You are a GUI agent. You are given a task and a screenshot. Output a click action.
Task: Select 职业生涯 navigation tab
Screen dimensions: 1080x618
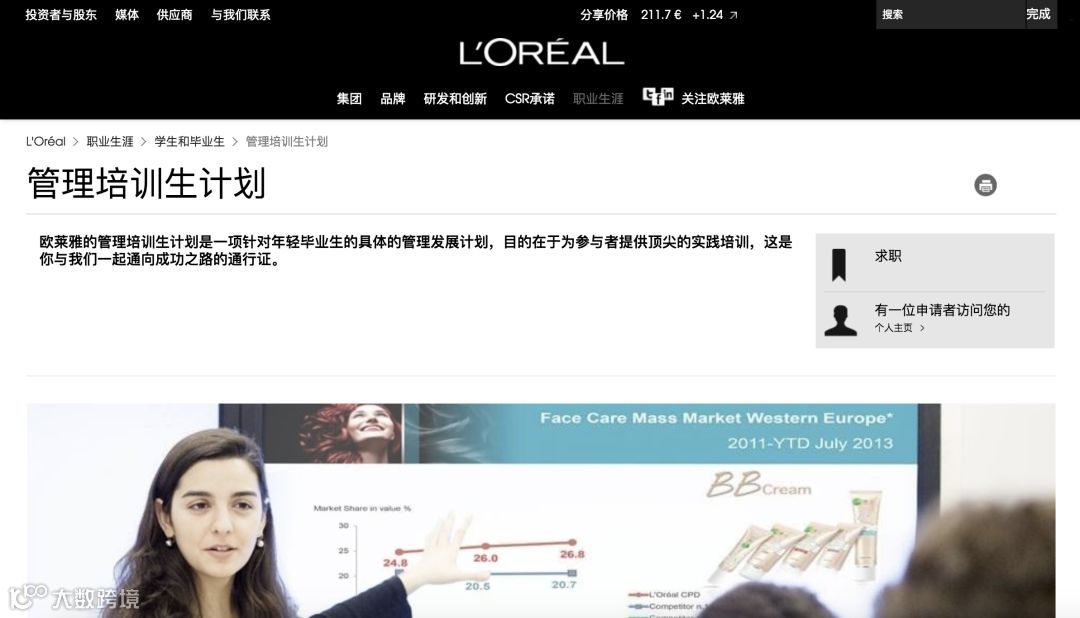598,99
